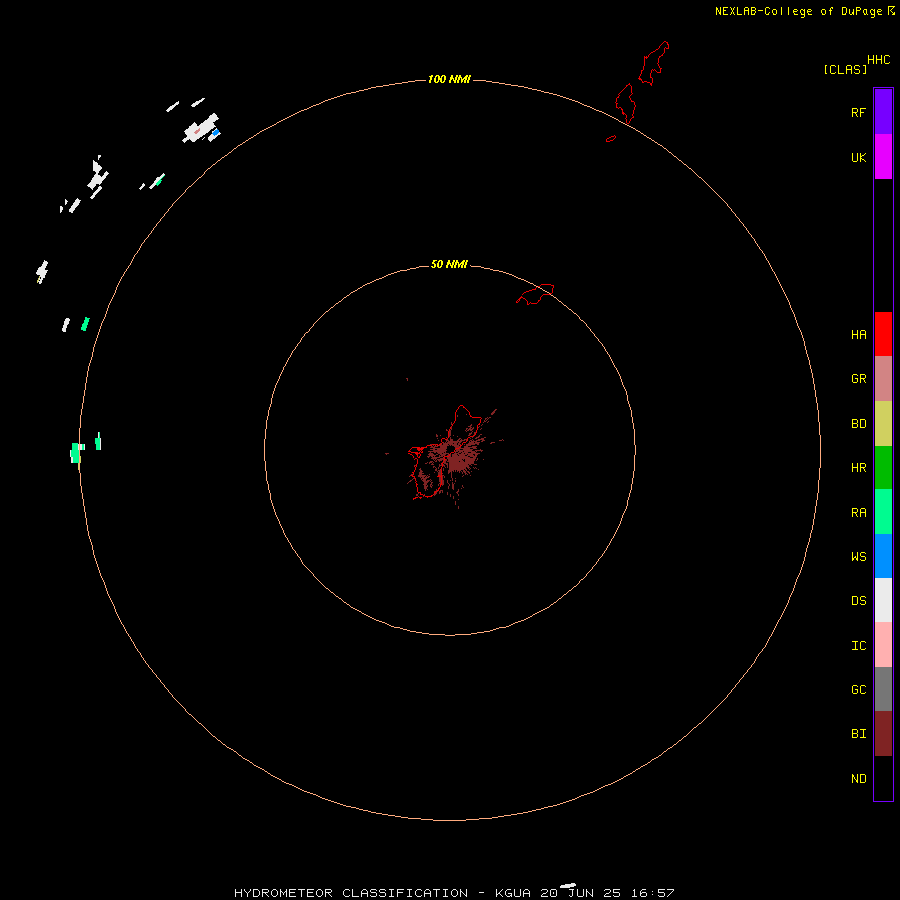Click the "RA" legend label
The height and width of the screenshot is (900, 900).
coord(859,513)
